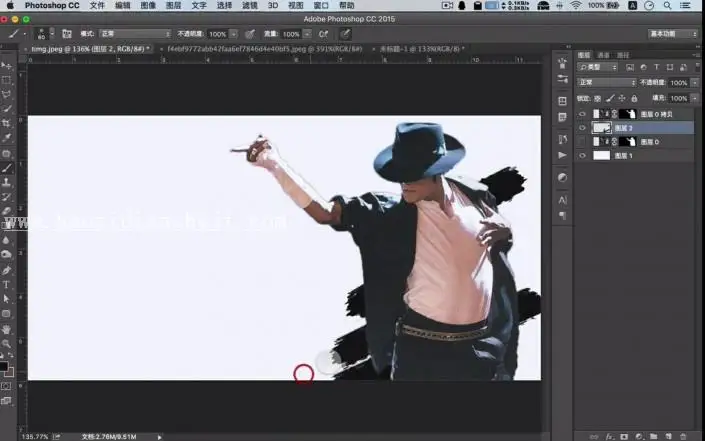The width and height of the screenshot is (705, 441).
Task: Lock all padlock icon
Action: coord(634,98)
